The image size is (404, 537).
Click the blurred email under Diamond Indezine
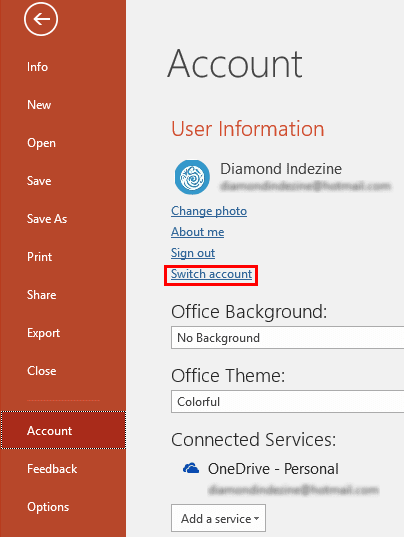[305, 186]
